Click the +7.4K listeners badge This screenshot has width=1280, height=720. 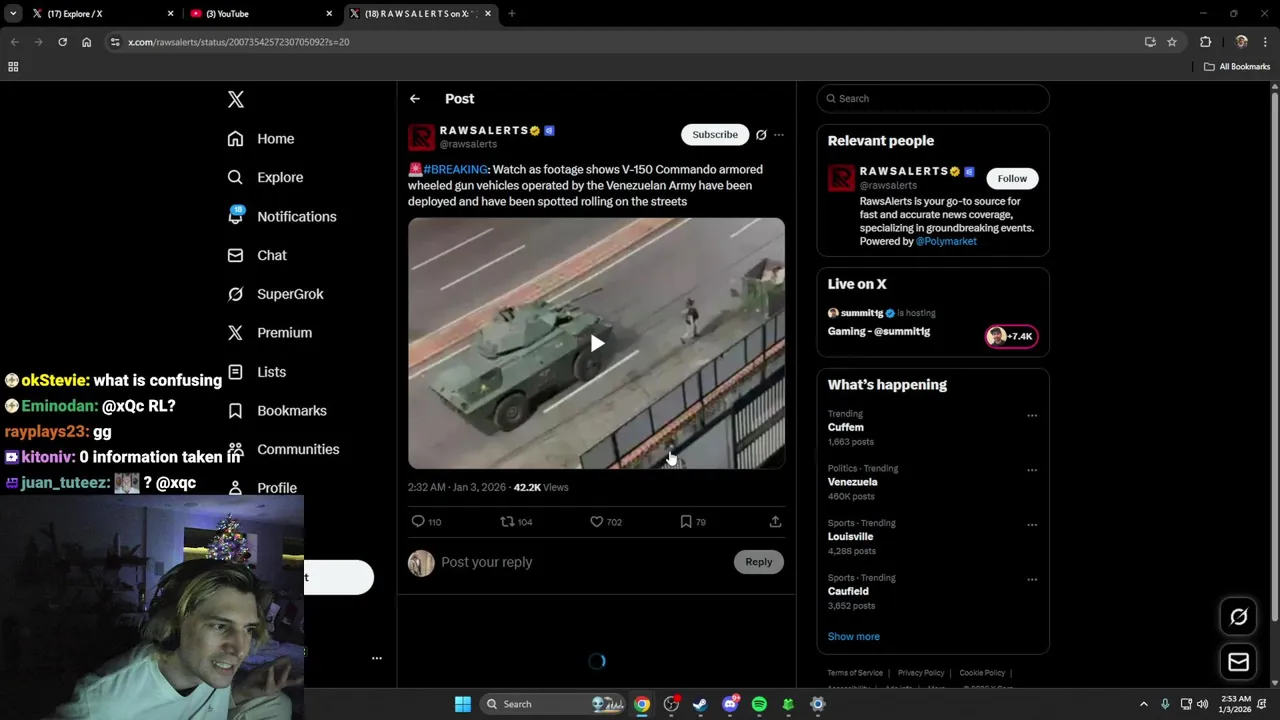click(x=1012, y=336)
